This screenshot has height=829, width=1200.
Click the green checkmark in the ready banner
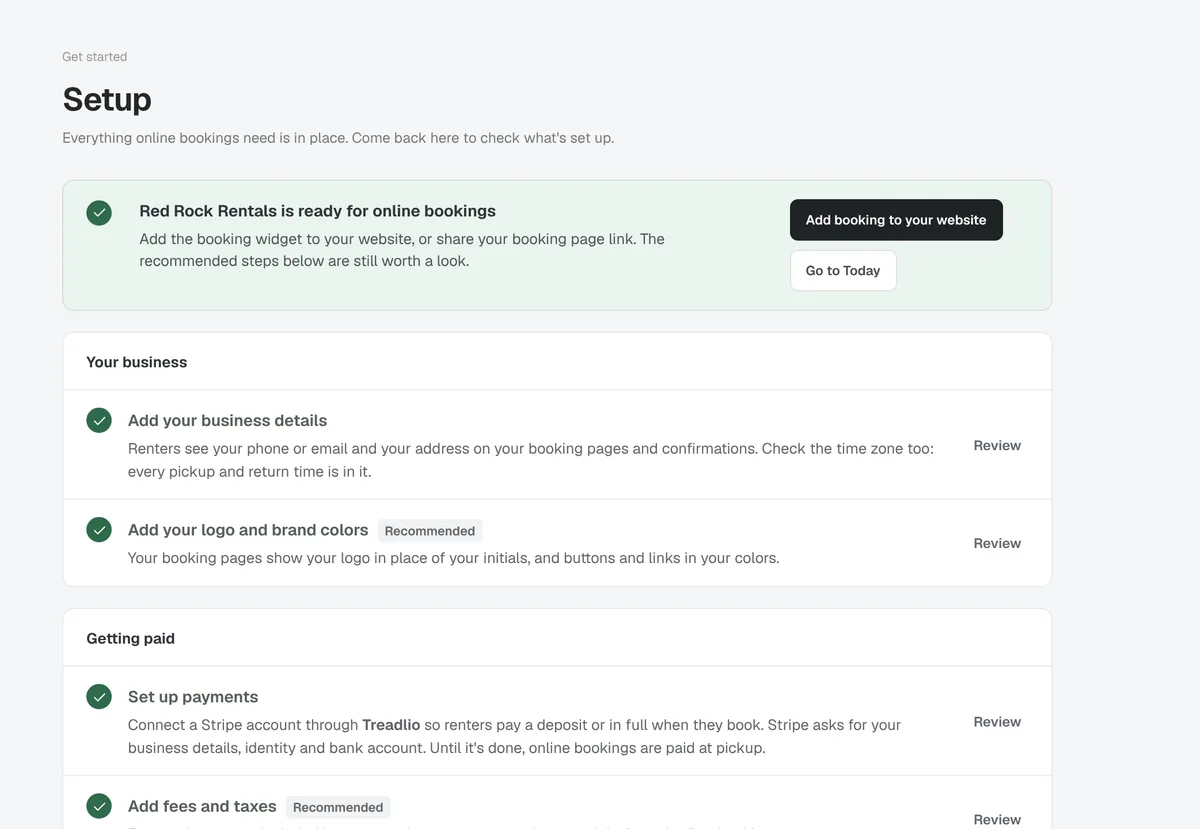(99, 213)
